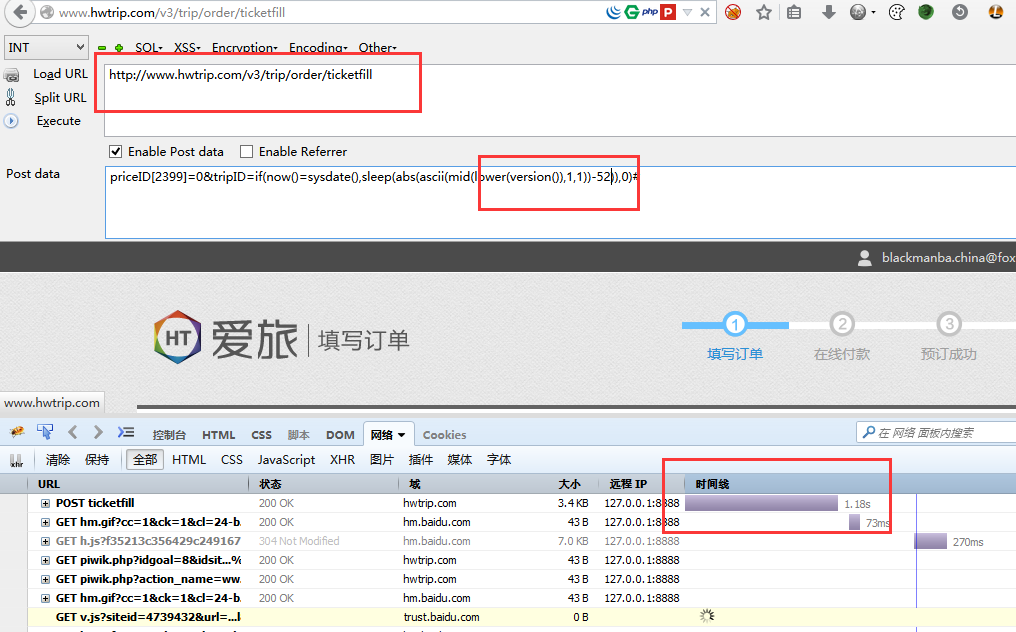Click the red blocked-script toolbar icon
This screenshot has width=1016, height=632.
(x=733, y=12)
